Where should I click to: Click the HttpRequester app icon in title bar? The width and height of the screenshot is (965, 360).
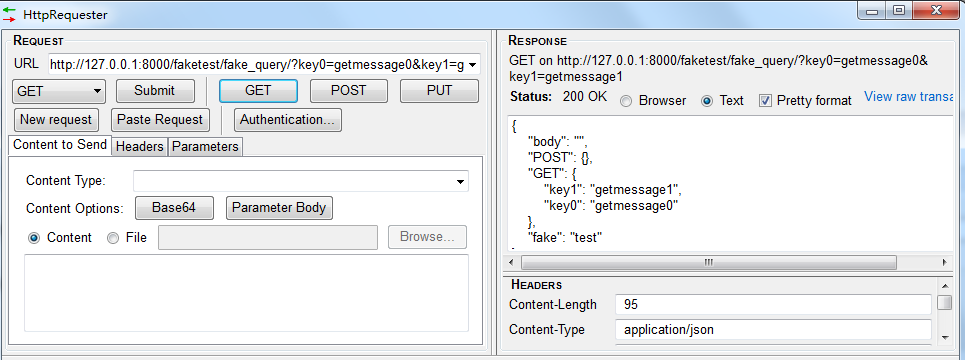(9, 14)
